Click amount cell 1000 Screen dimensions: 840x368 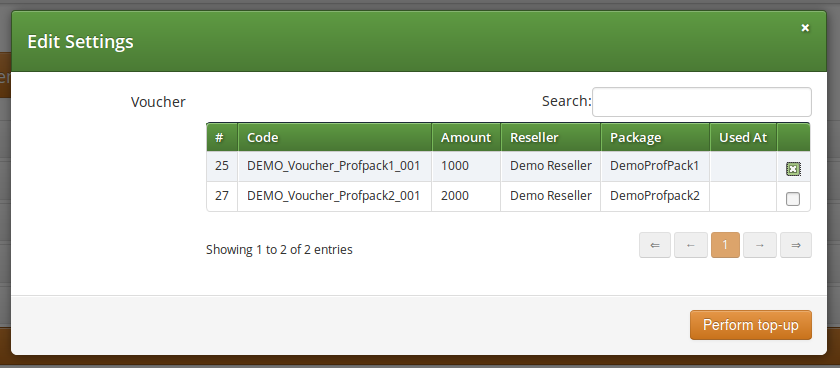(x=466, y=166)
